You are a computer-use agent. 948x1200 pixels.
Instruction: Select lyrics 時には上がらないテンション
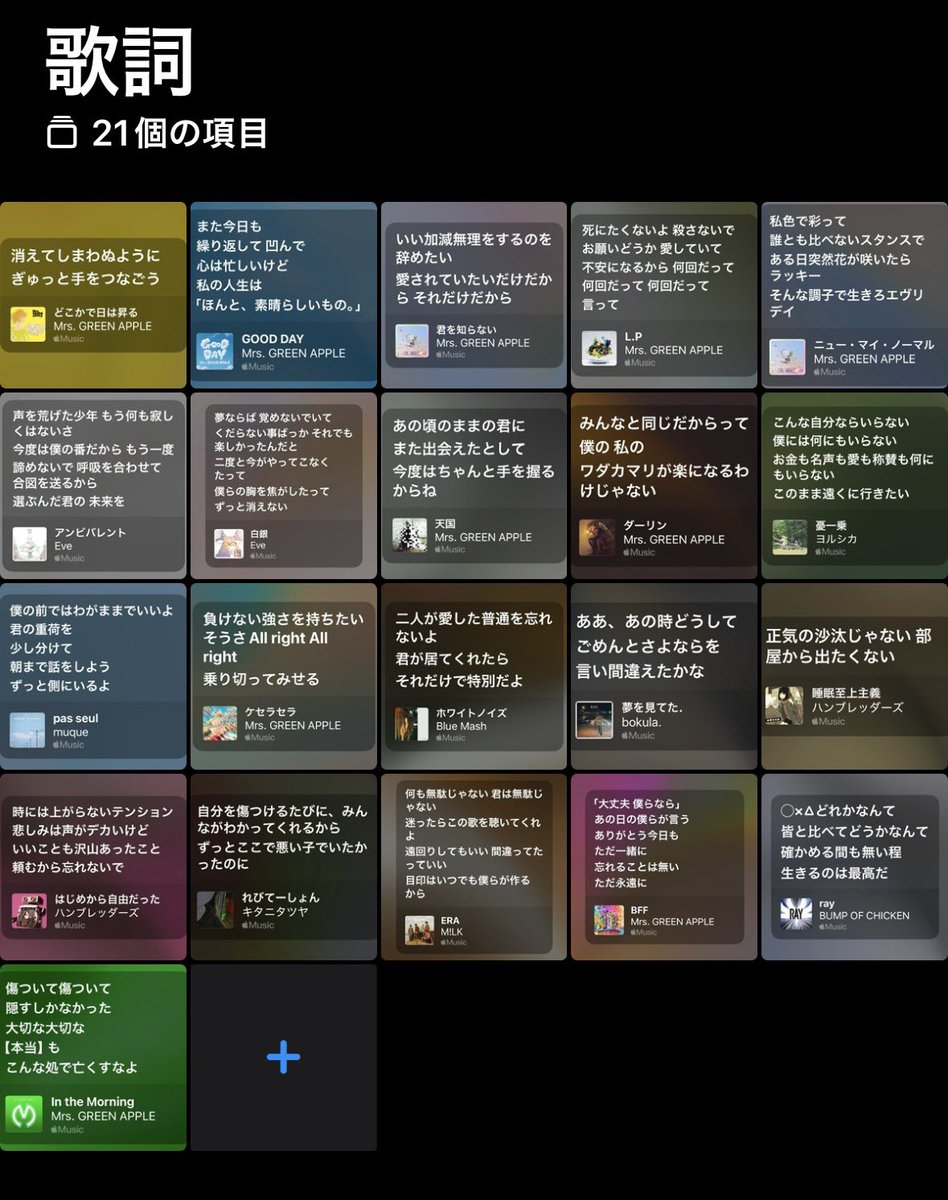pyautogui.click(x=92, y=839)
